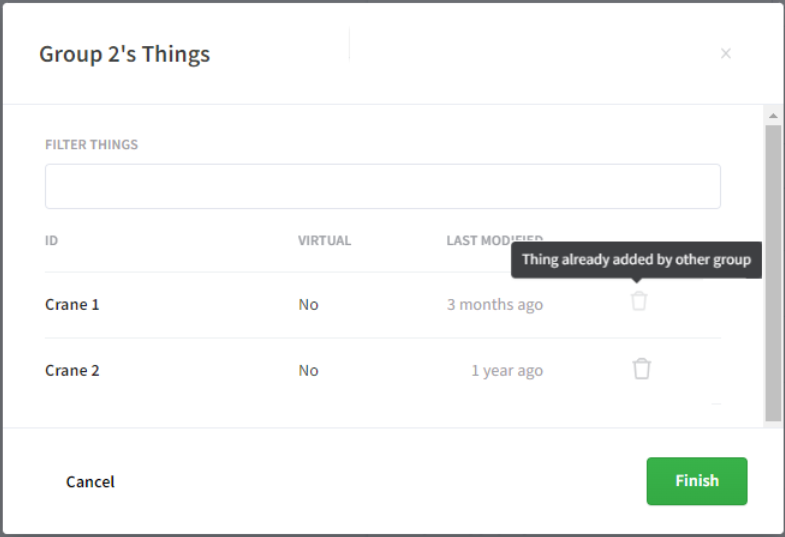Click the scrollbar up arrow
This screenshot has width=785, height=537.
point(773,114)
